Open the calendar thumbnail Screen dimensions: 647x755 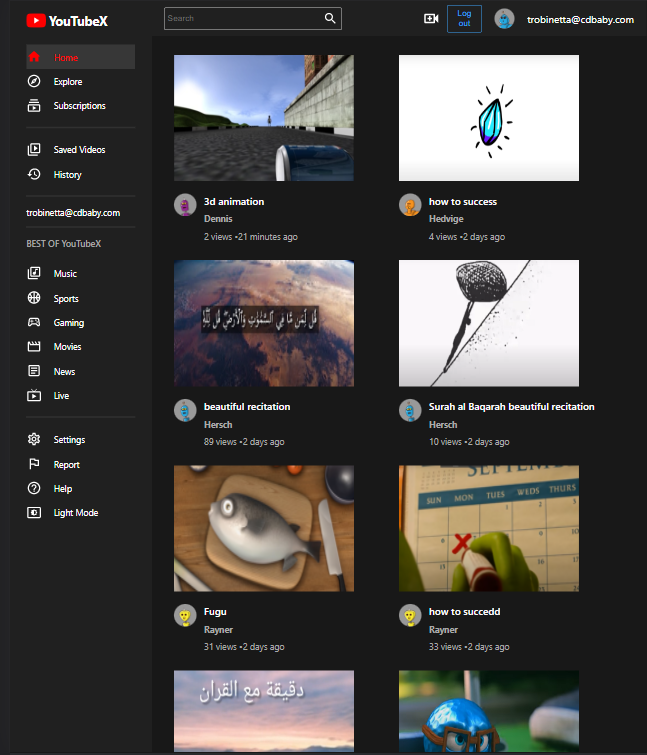[489, 528]
